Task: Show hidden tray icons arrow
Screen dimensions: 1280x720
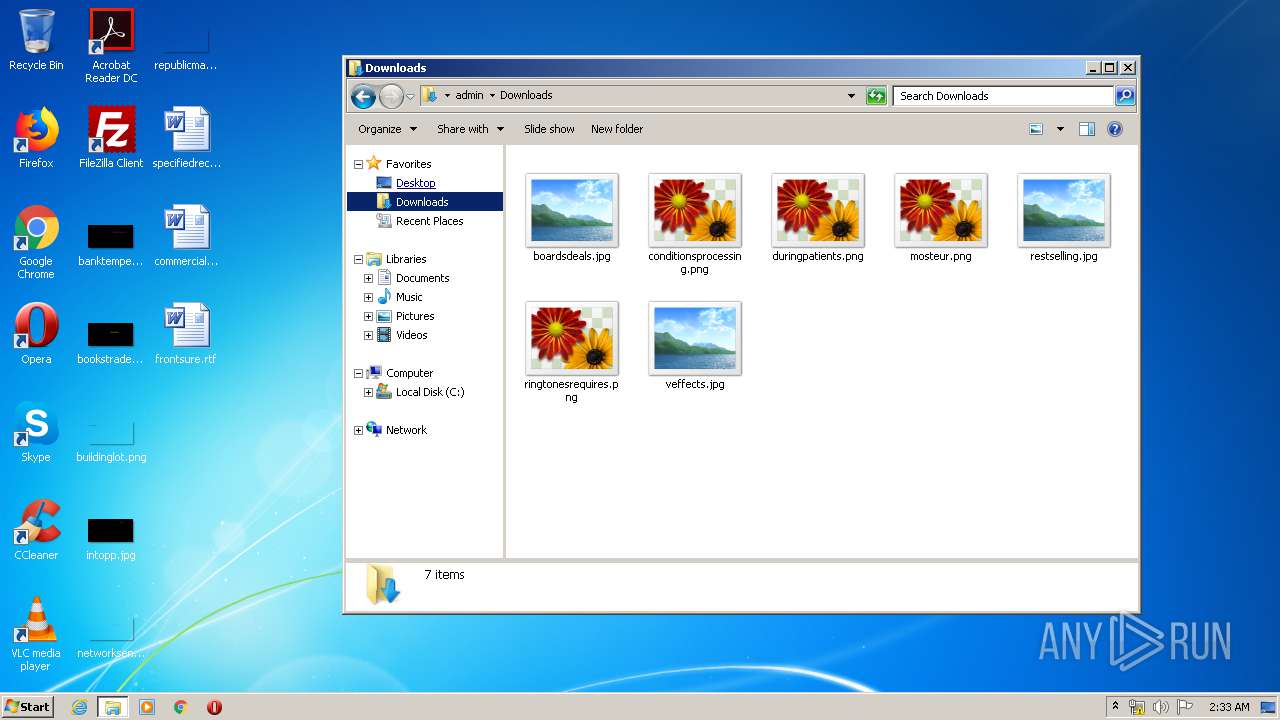Action: click(x=1115, y=706)
